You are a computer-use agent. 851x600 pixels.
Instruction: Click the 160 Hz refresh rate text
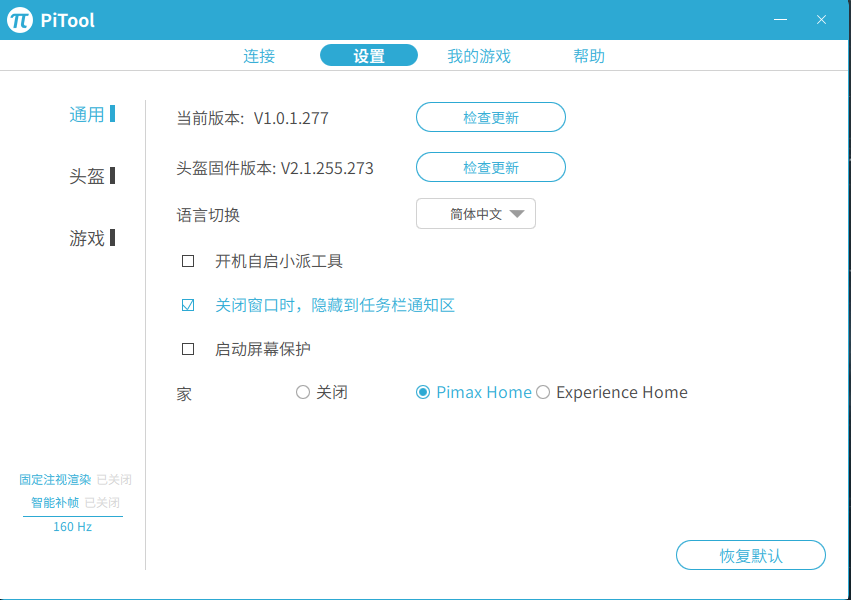point(73,527)
